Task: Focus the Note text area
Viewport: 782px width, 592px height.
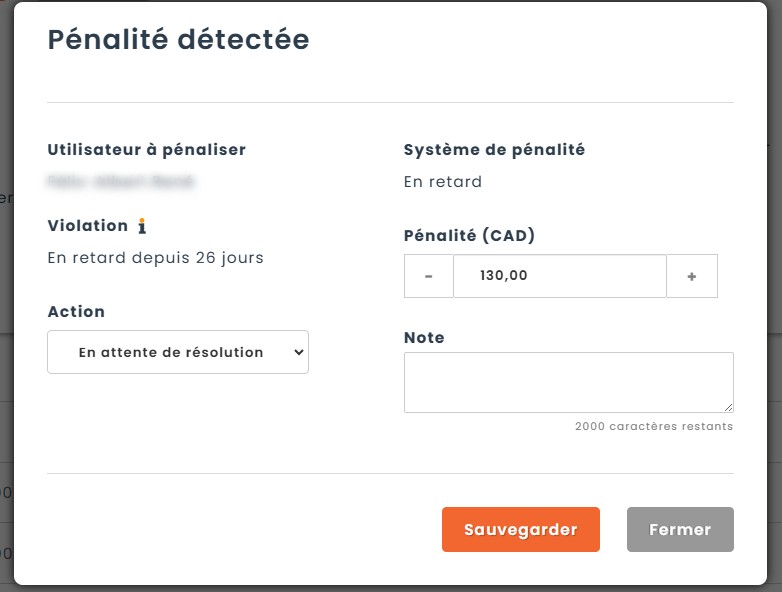Action: pyautogui.click(x=568, y=382)
